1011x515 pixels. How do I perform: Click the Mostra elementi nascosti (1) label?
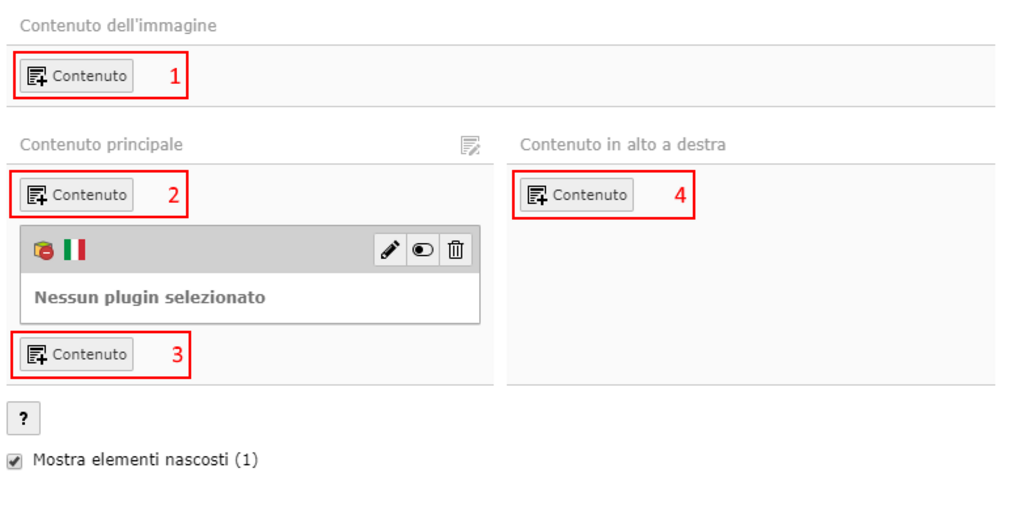(146, 460)
